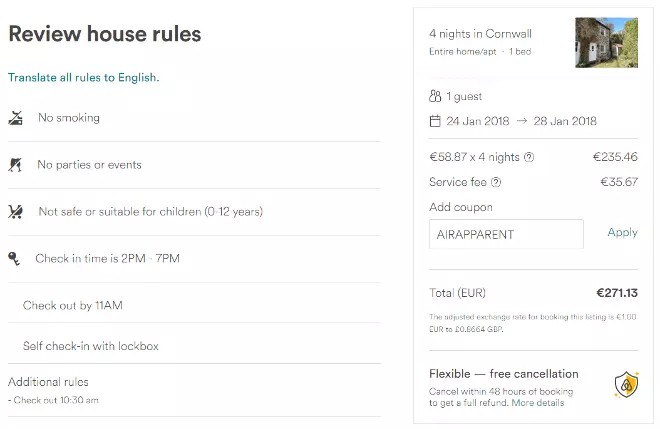660x429 pixels.
Task: Click the check-in key icon
Action: [14, 258]
